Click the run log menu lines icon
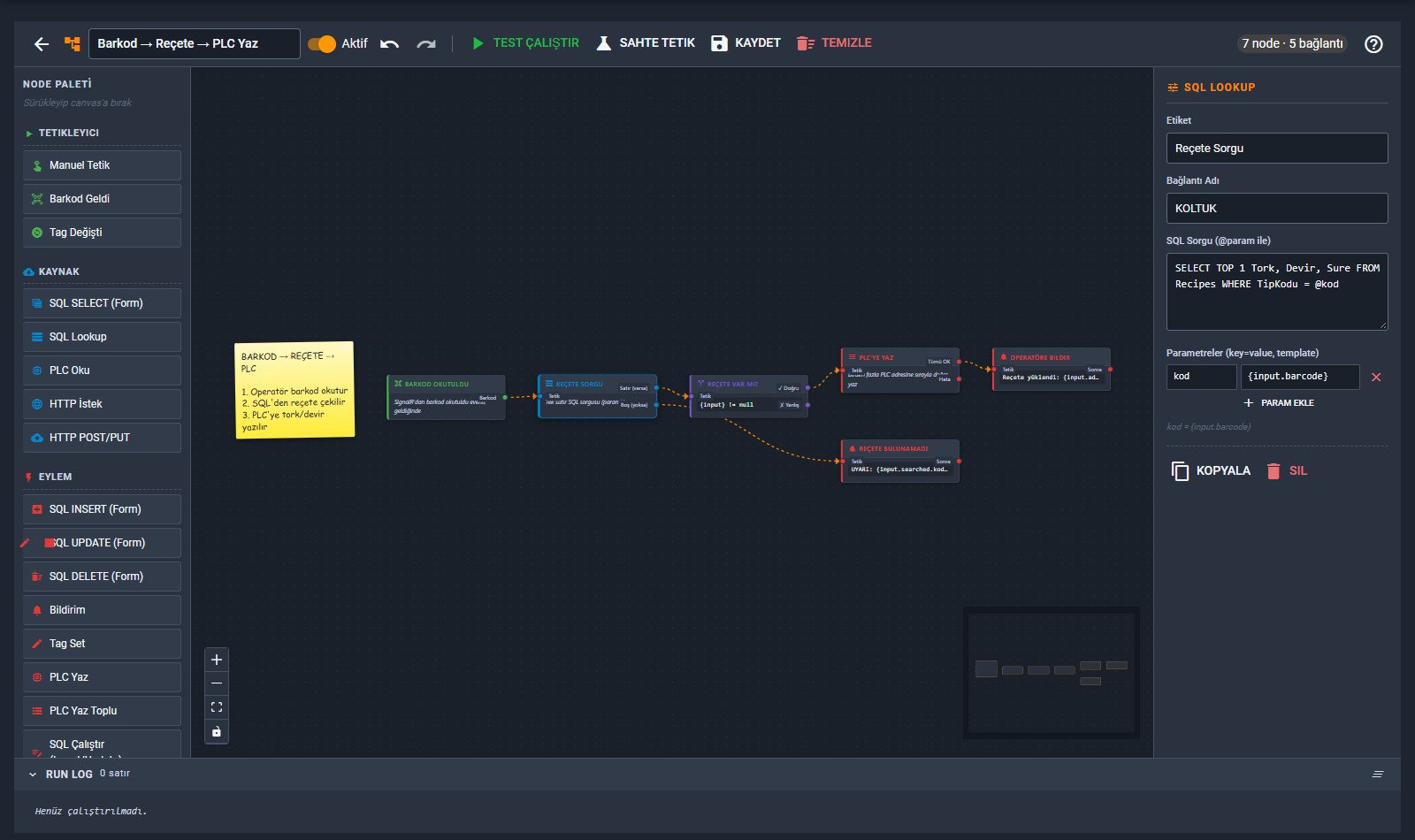The width and height of the screenshot is (1415, 840). point(1378,774)
